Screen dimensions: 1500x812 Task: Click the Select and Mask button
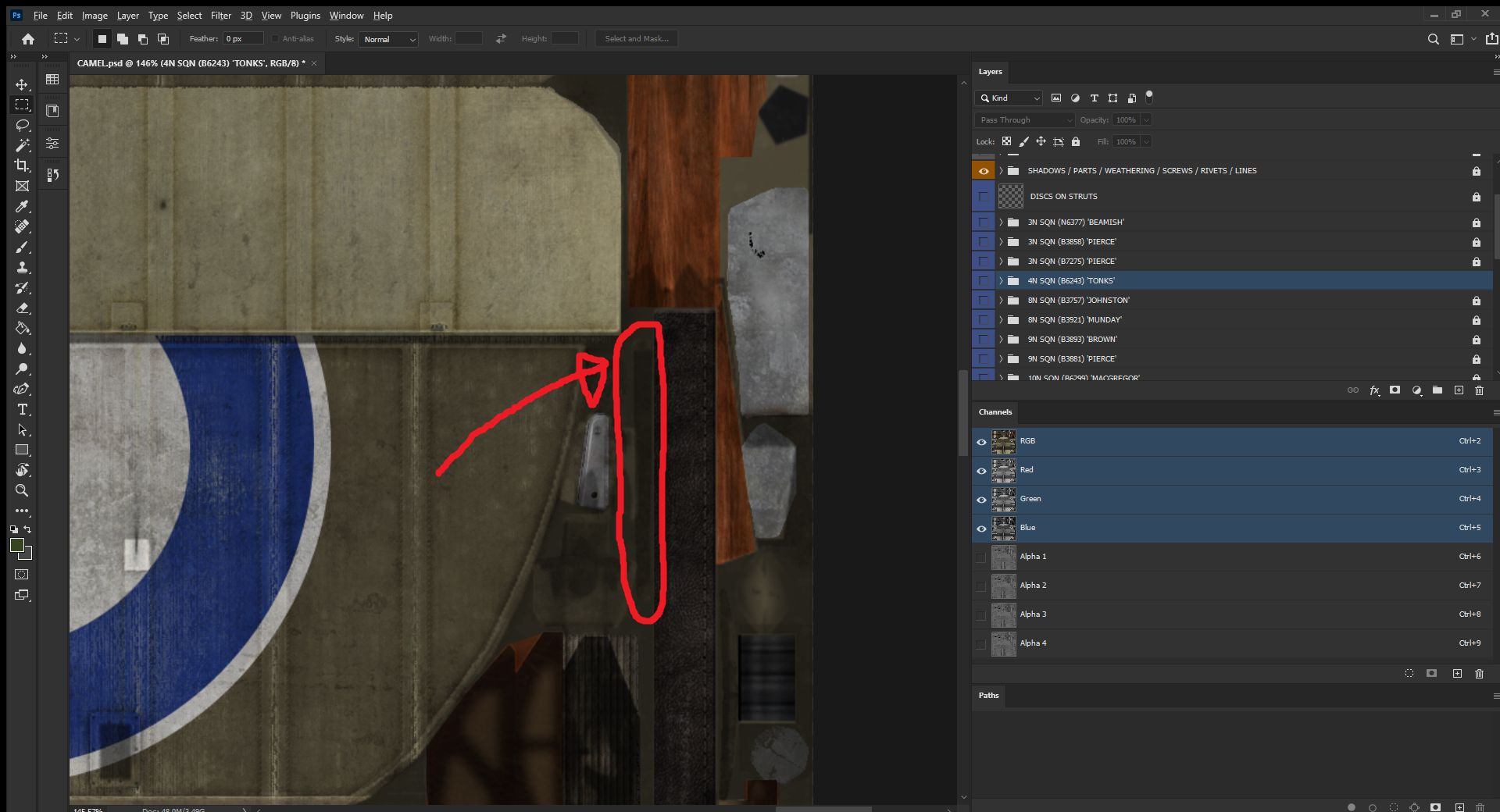click(x=636, y=39)
